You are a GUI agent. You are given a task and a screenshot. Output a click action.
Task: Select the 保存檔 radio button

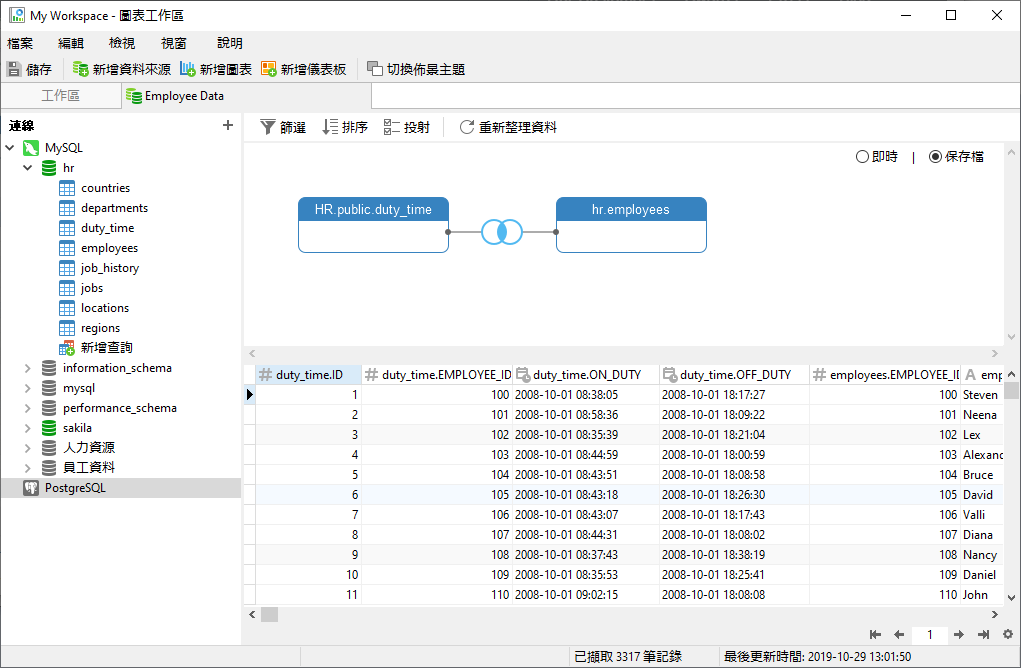pos(935,157)
